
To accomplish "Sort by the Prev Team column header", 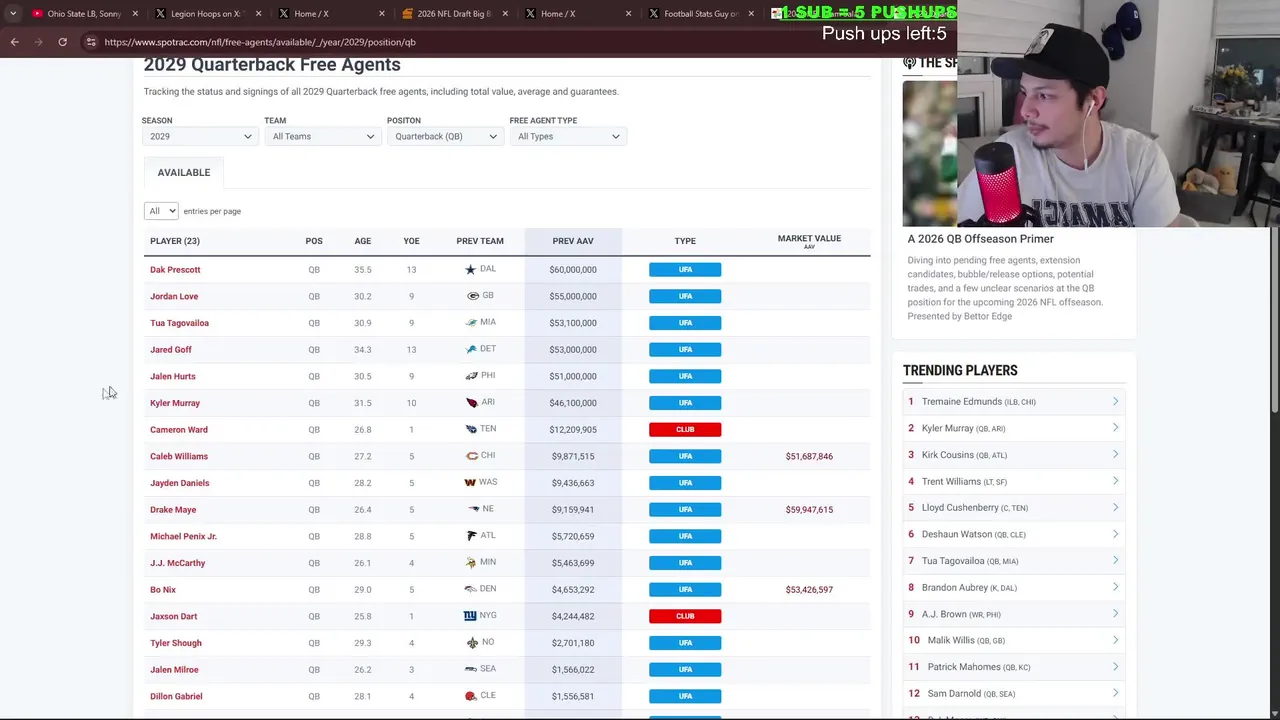I will click(480, 241).
